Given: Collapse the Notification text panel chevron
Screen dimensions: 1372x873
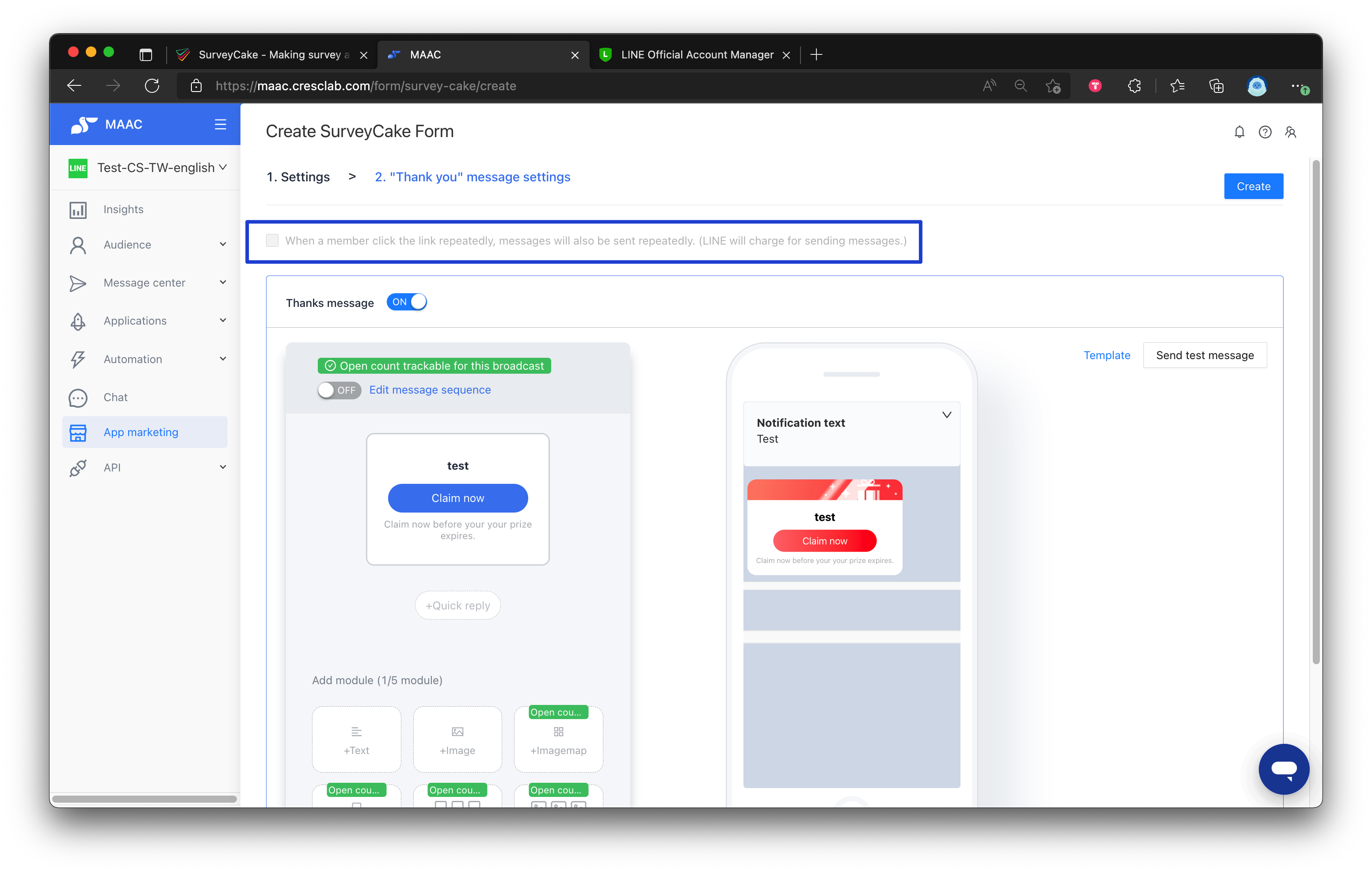Looking at the screenshot, I should coord(946,415).
